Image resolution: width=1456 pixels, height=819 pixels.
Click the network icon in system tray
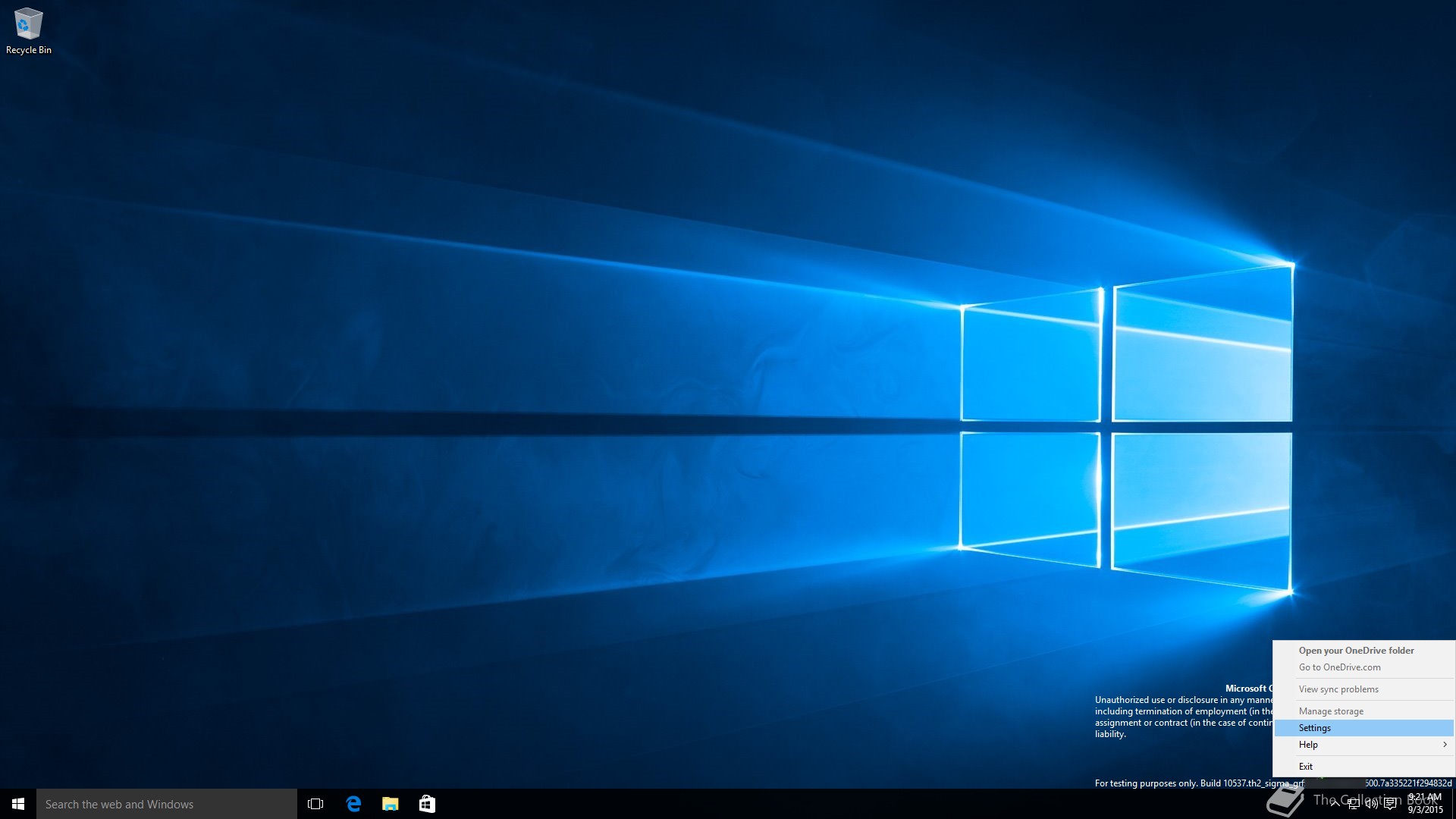tap(1354, 804)
